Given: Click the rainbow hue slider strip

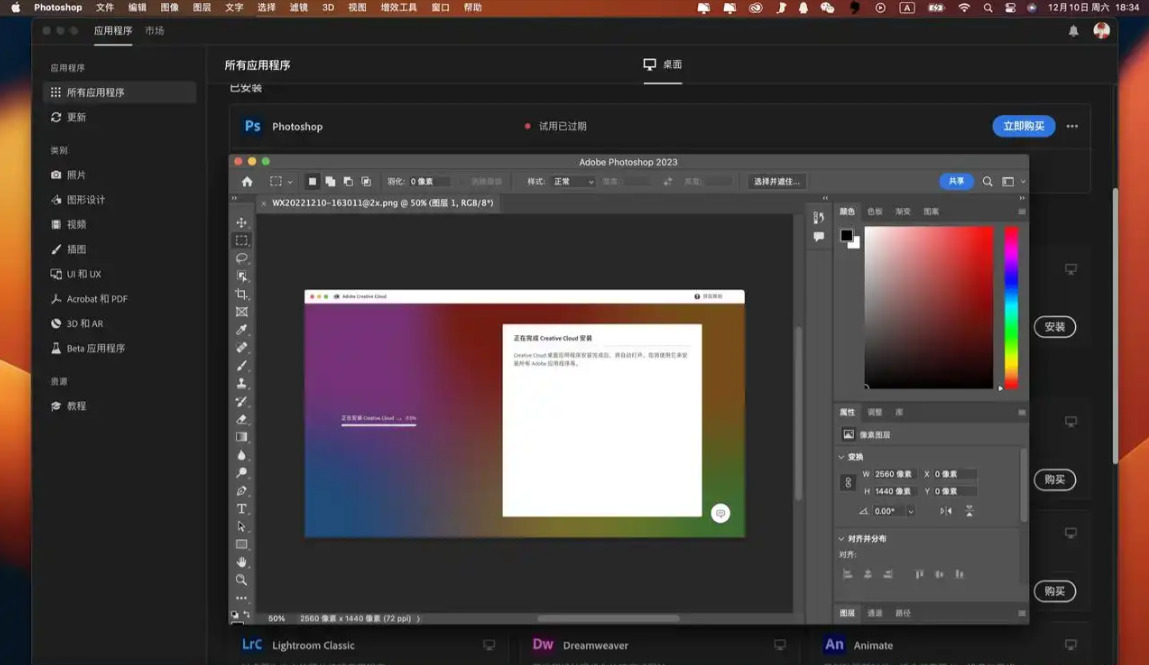Looking at the screenshot, I should point(1011,307).
